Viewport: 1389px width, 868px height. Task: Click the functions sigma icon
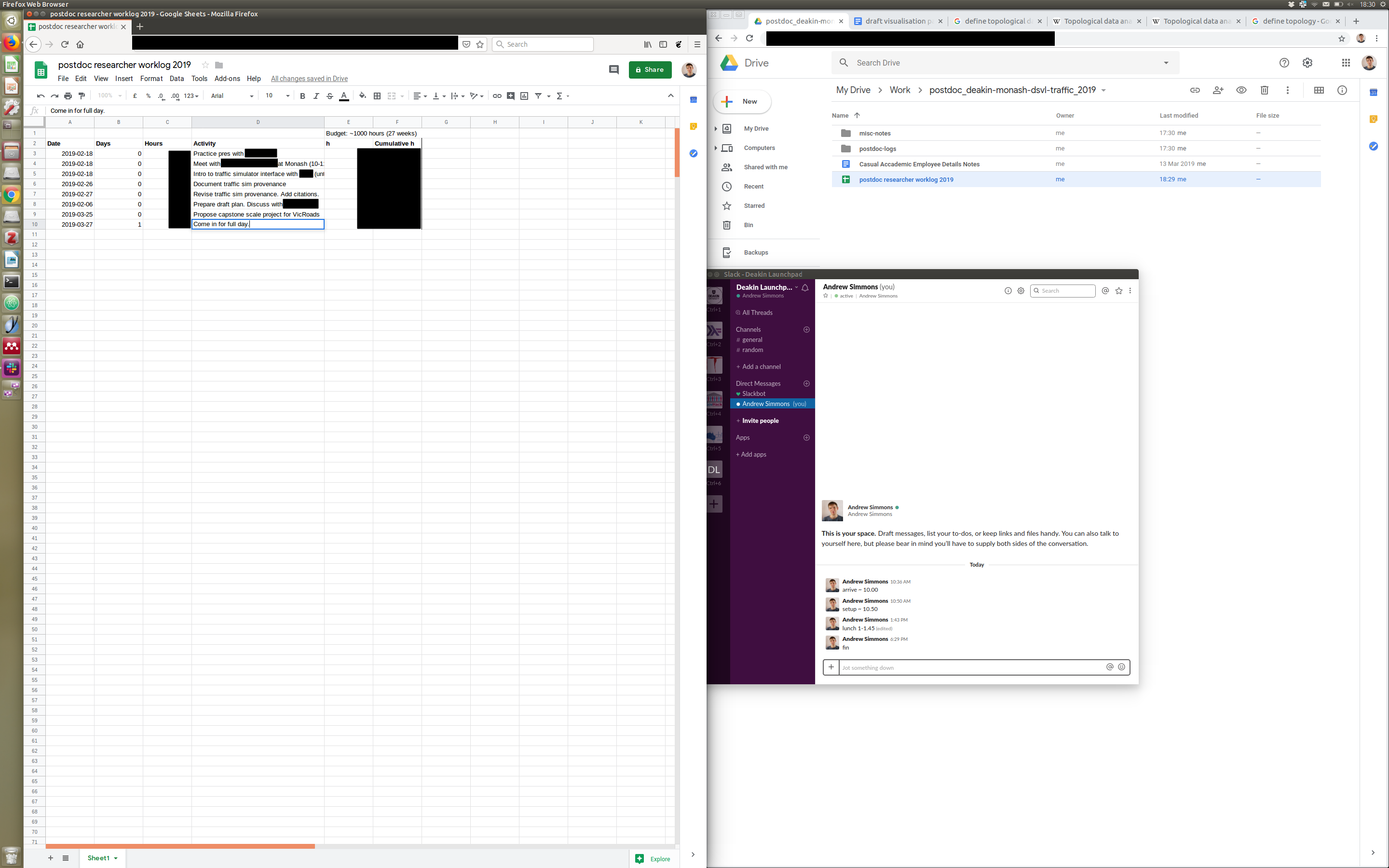pos(559,96)
